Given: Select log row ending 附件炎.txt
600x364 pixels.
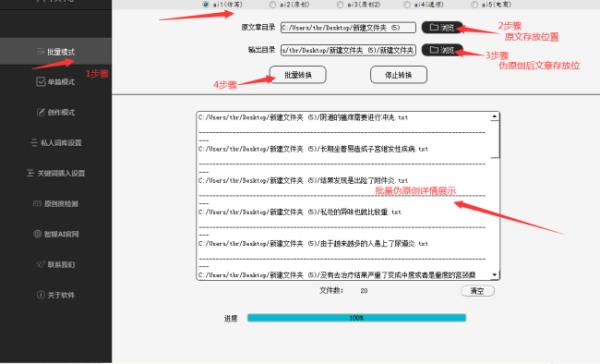Looking at the screenshot, I should tap(303, 180).
